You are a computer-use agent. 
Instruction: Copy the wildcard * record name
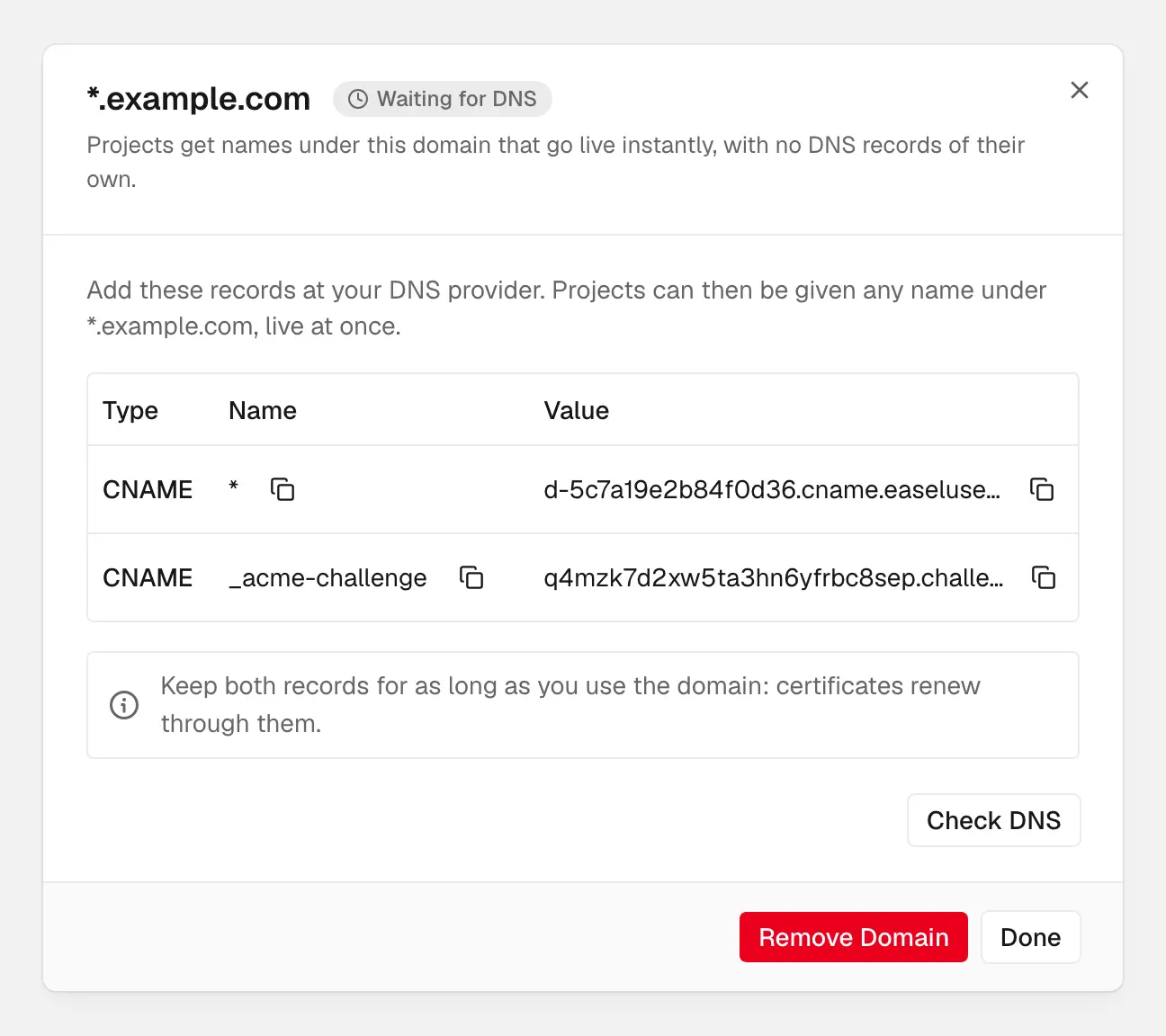tap(283, 489)
